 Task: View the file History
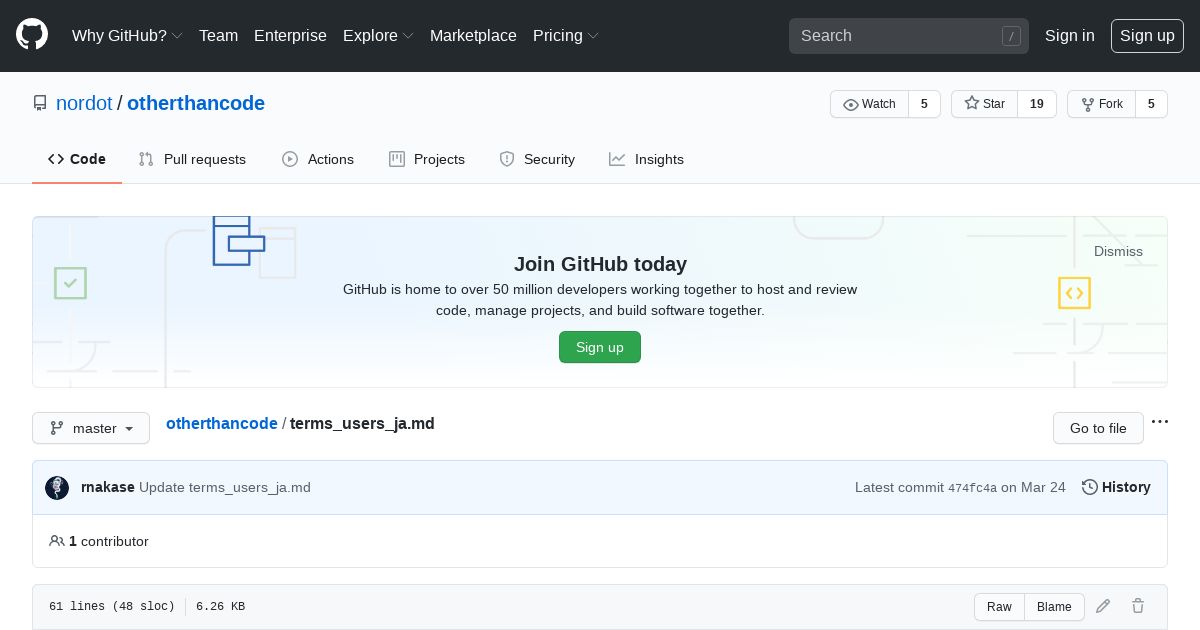tap(1116, 487)
